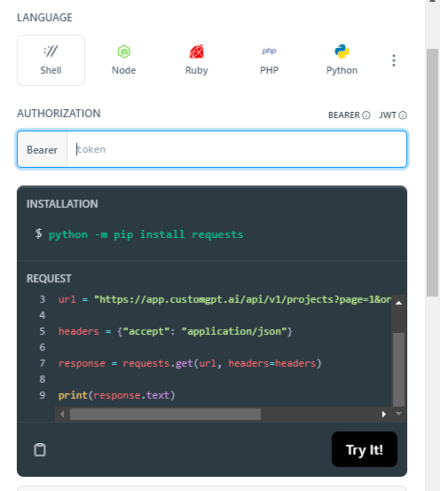
Task: Click the page's main vertical scrollbar
Action: 433,172
